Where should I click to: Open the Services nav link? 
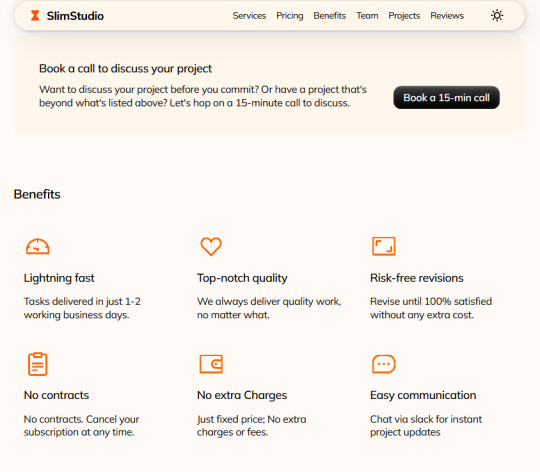[249, 16]
